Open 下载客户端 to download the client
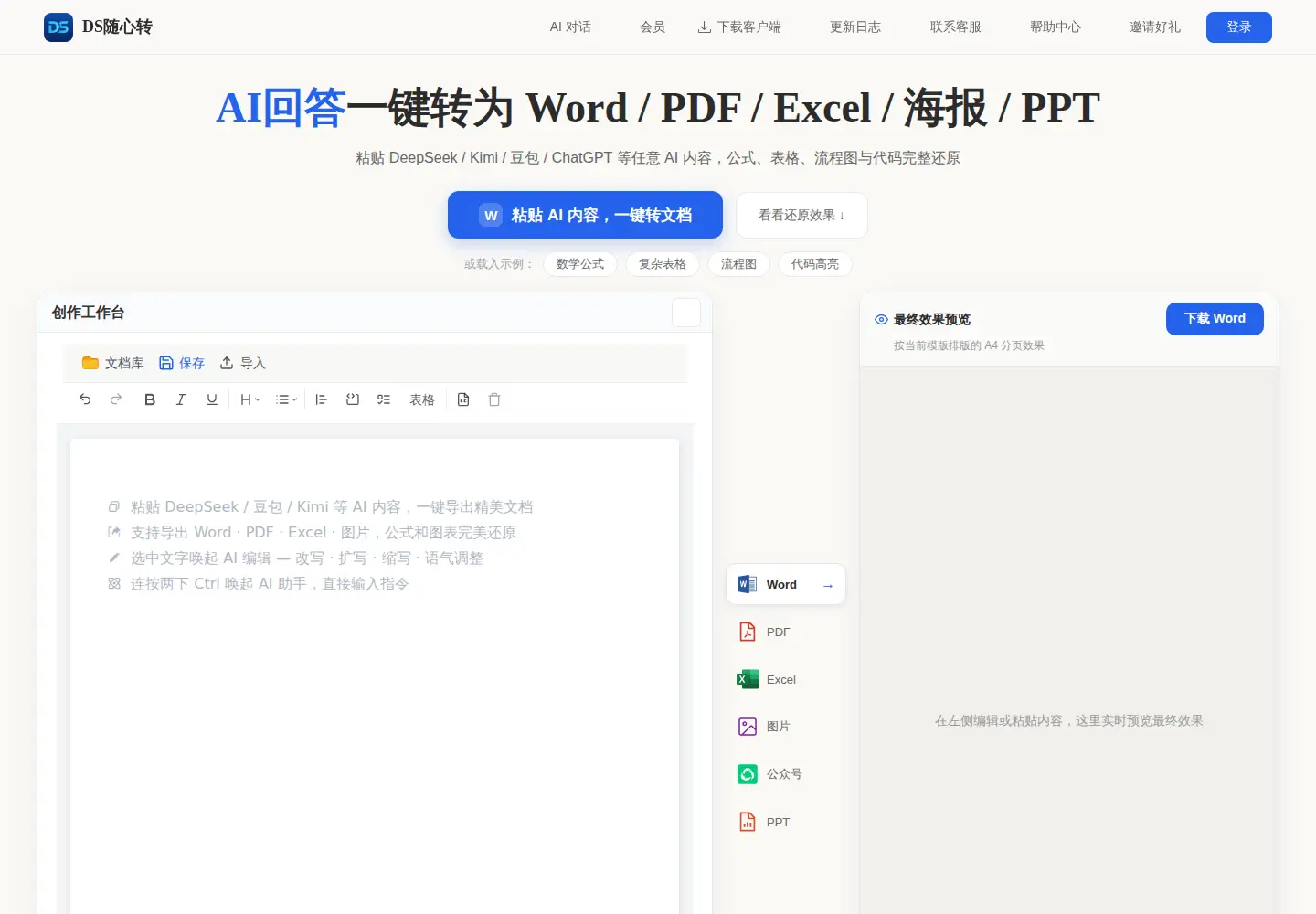This screenshot has height=914, width=1316. pyautogui.click(x=739, y=27)
